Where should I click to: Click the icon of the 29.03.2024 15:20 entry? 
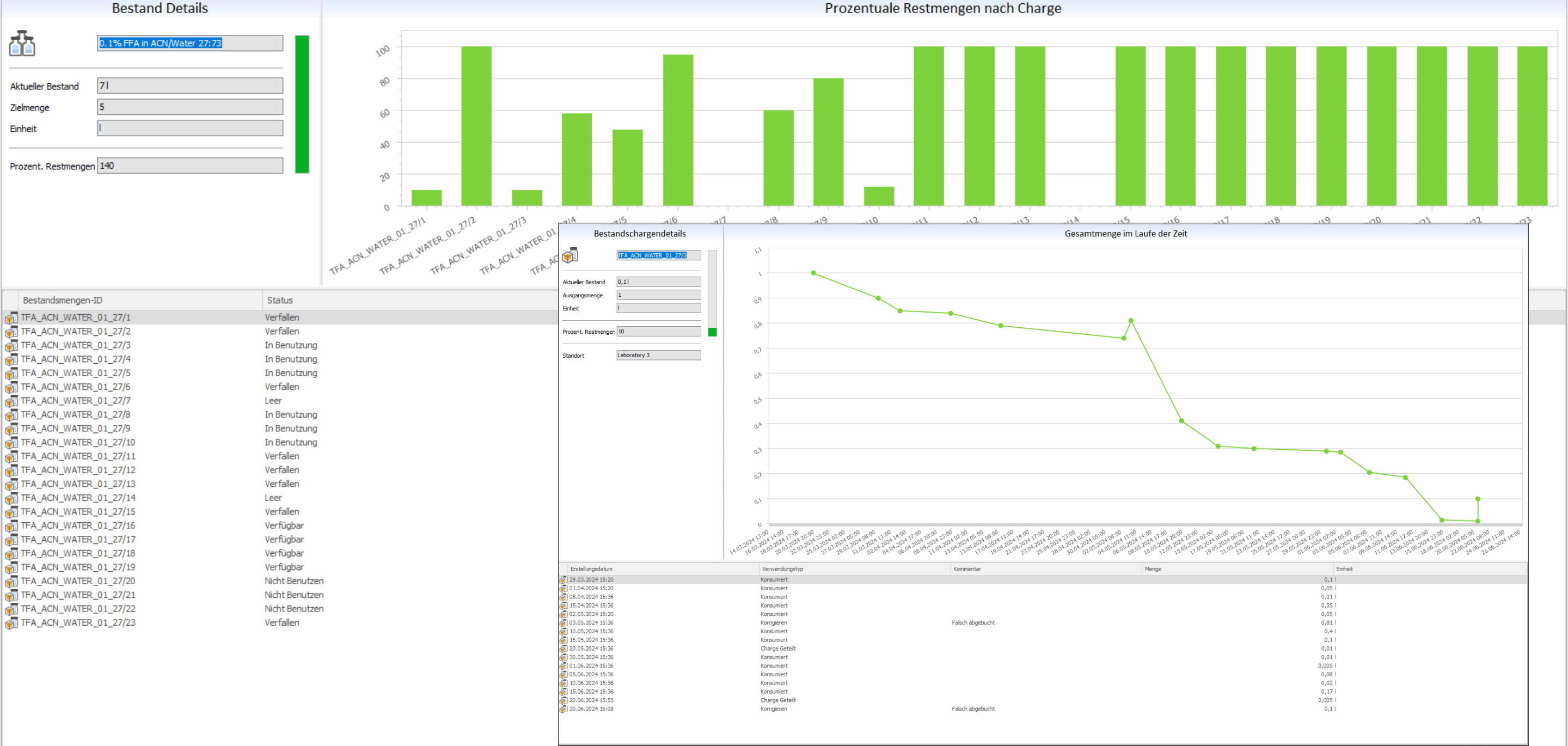[x=563, y=580]
